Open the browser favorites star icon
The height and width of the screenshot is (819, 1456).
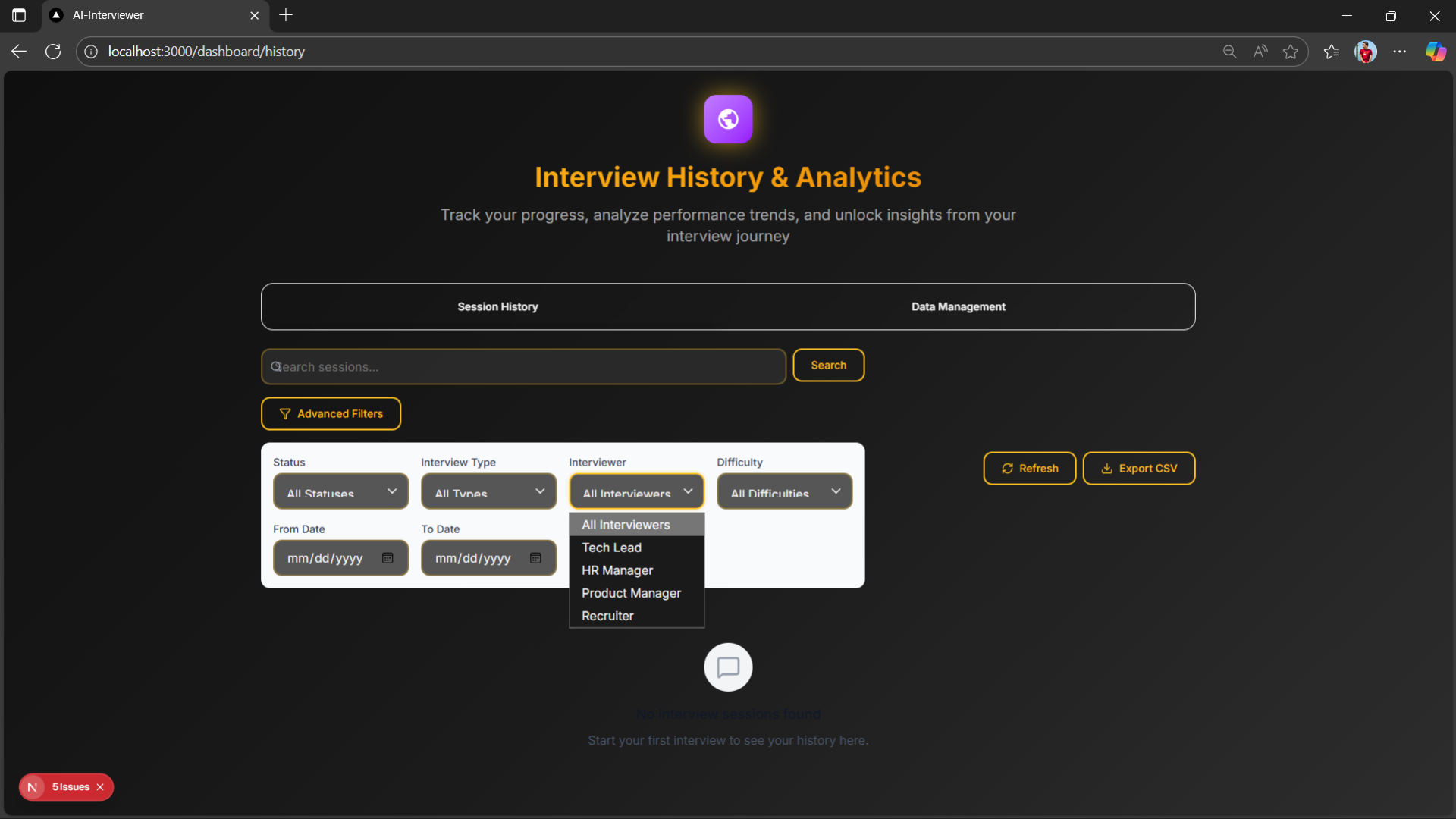[1290, 52]
